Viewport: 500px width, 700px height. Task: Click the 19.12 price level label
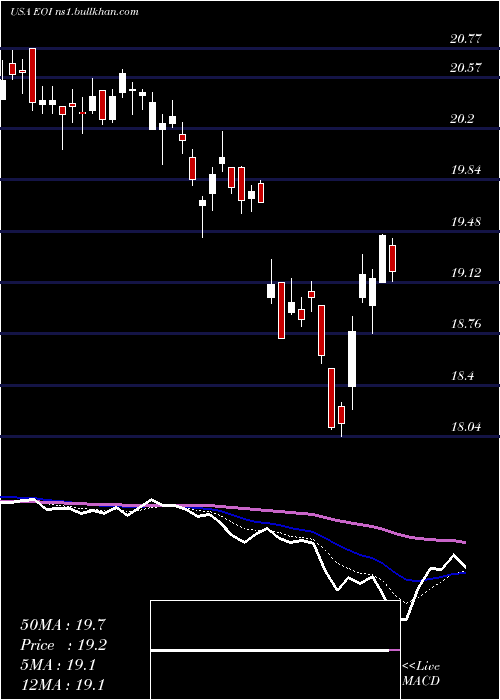click(x=466, y=273)
